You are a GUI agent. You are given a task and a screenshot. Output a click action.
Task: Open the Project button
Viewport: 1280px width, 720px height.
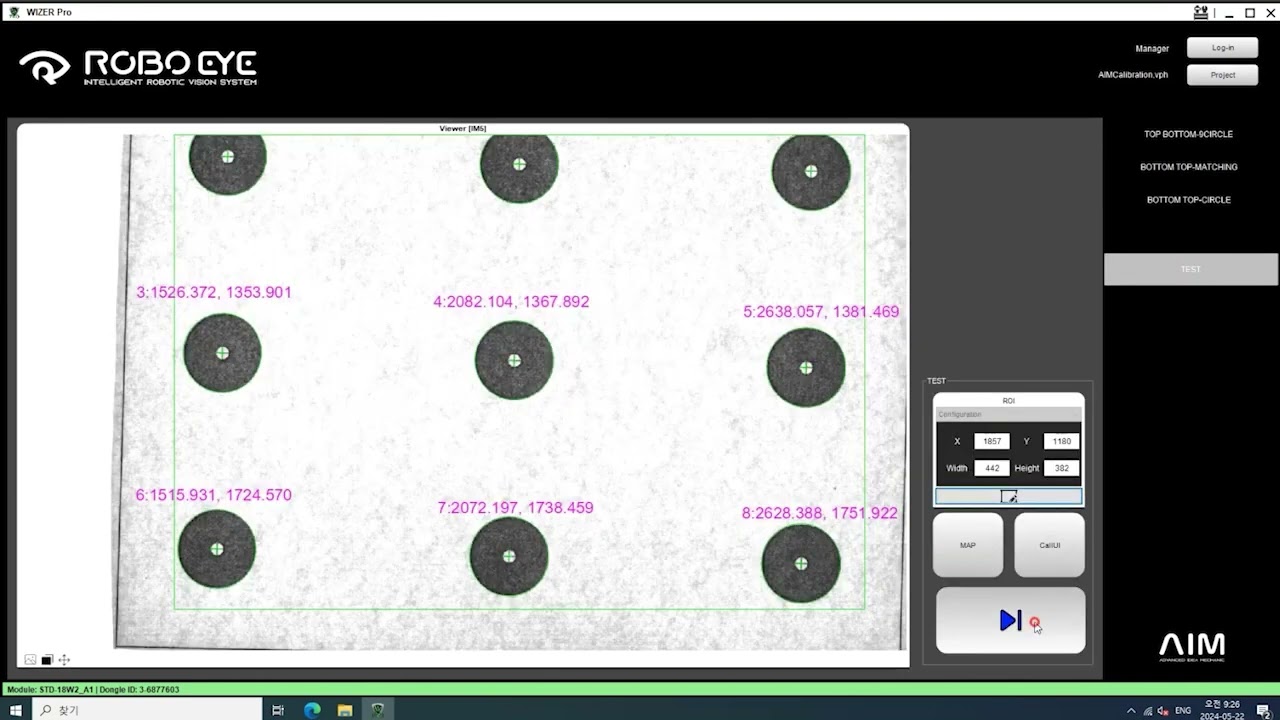[x=1222, y=75]
